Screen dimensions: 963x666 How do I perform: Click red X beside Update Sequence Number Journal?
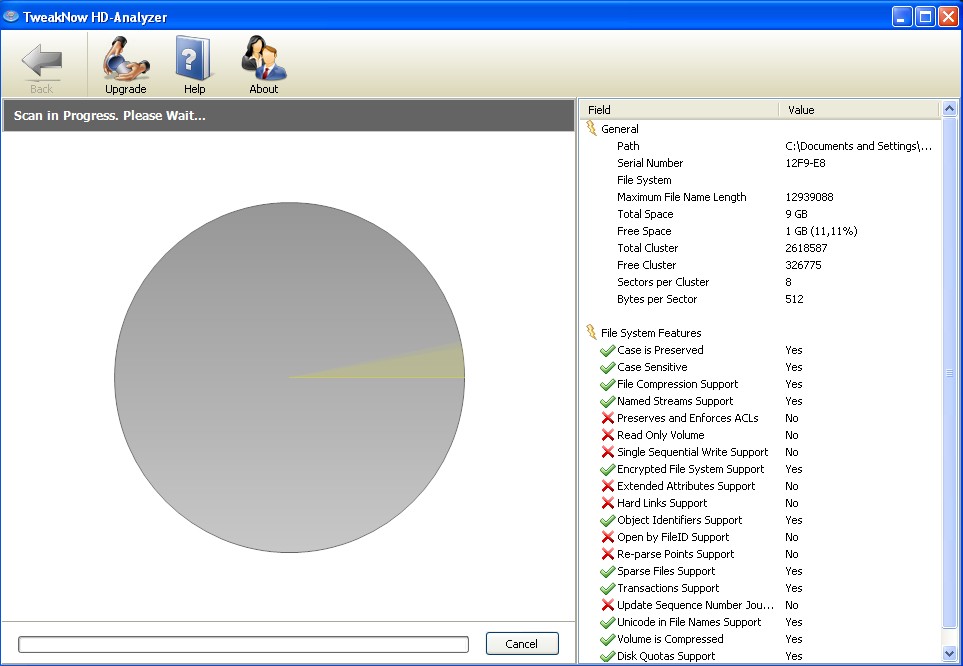(607, 605)
